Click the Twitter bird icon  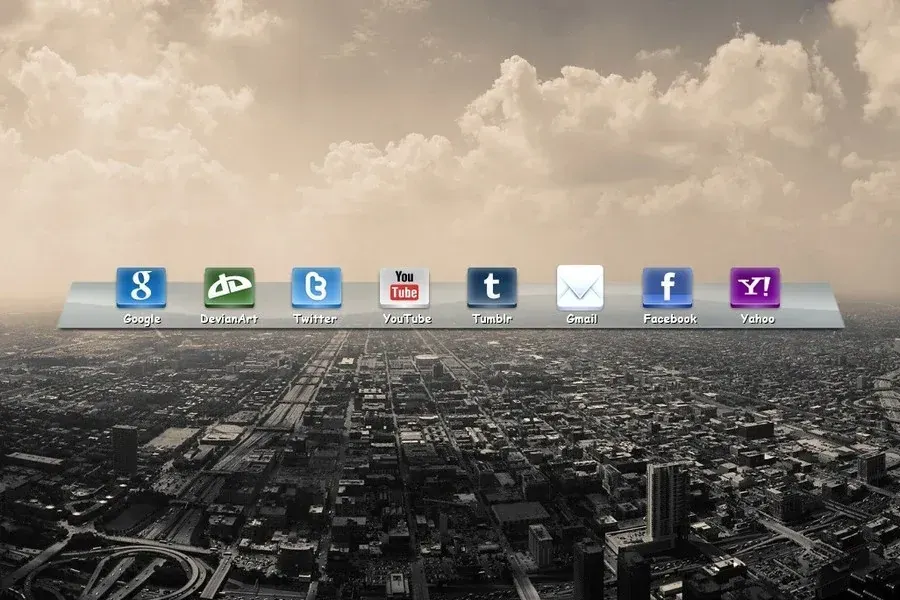316,287
